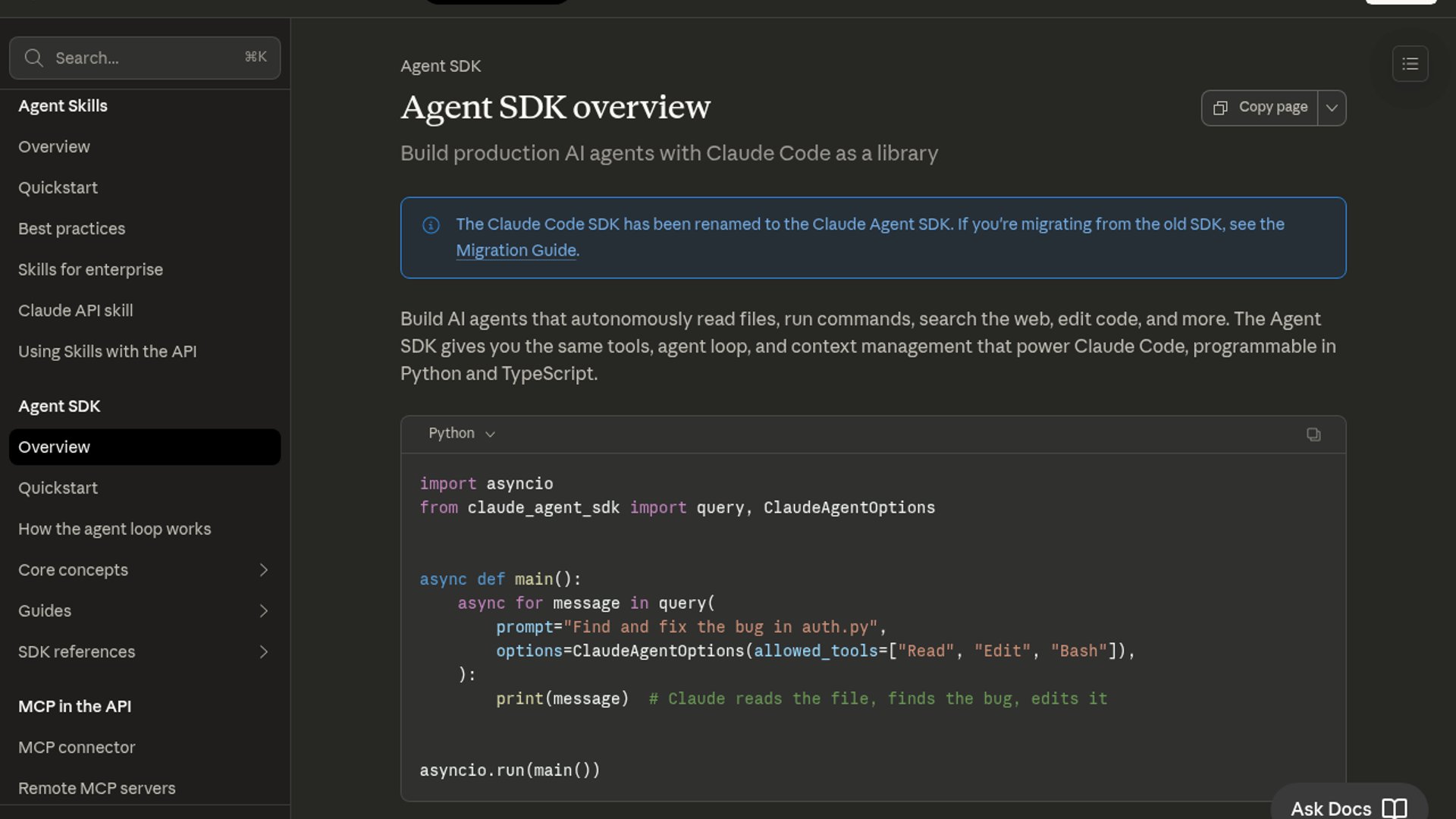Select Agent SDK Quickstart in the sidebar

pos(58,488)
